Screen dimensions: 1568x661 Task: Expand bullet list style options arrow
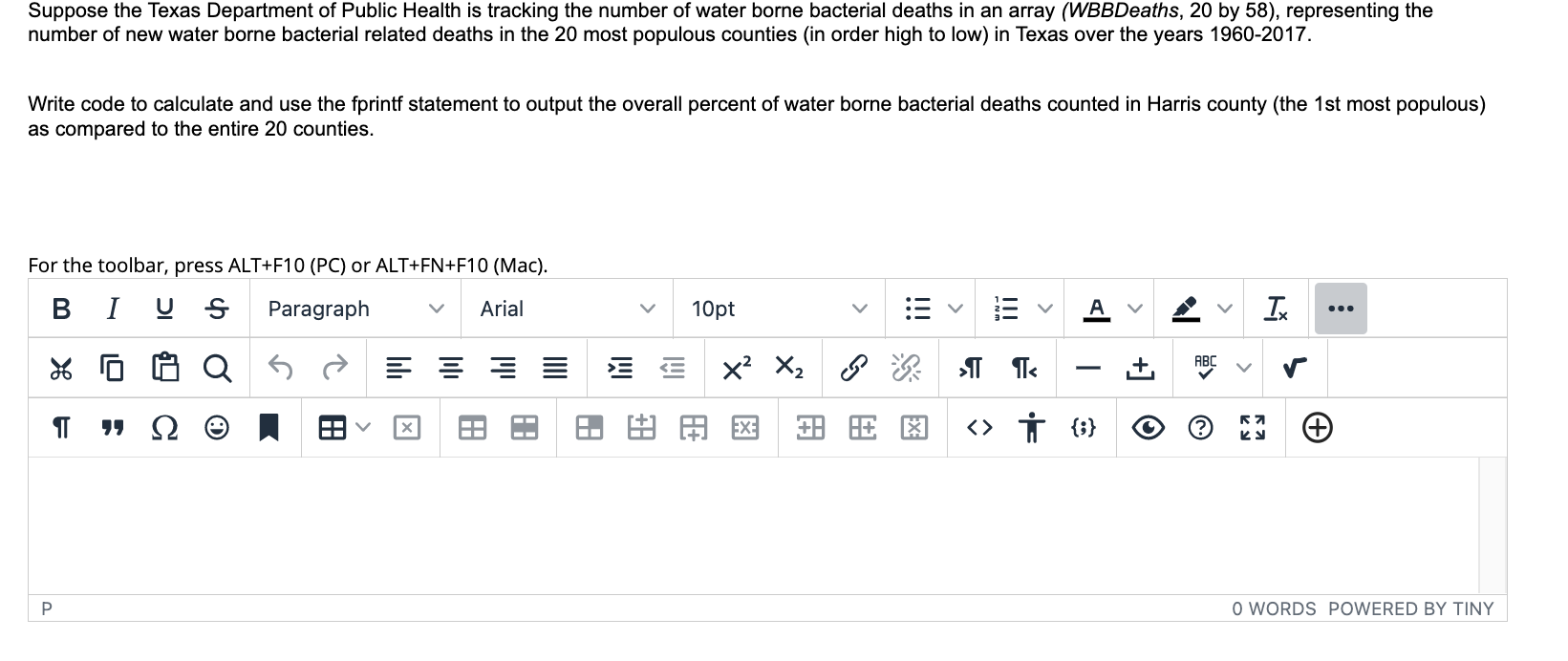[x=954, y=309]
